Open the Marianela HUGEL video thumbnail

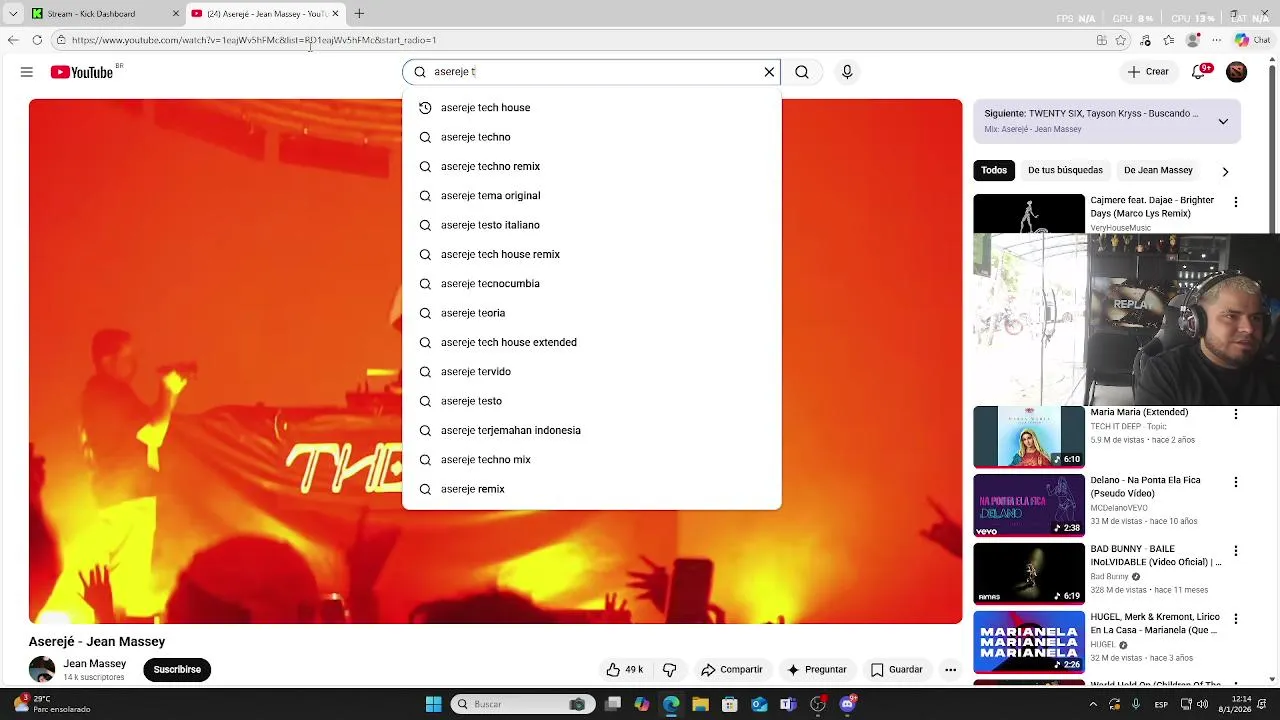[1029, 642]
